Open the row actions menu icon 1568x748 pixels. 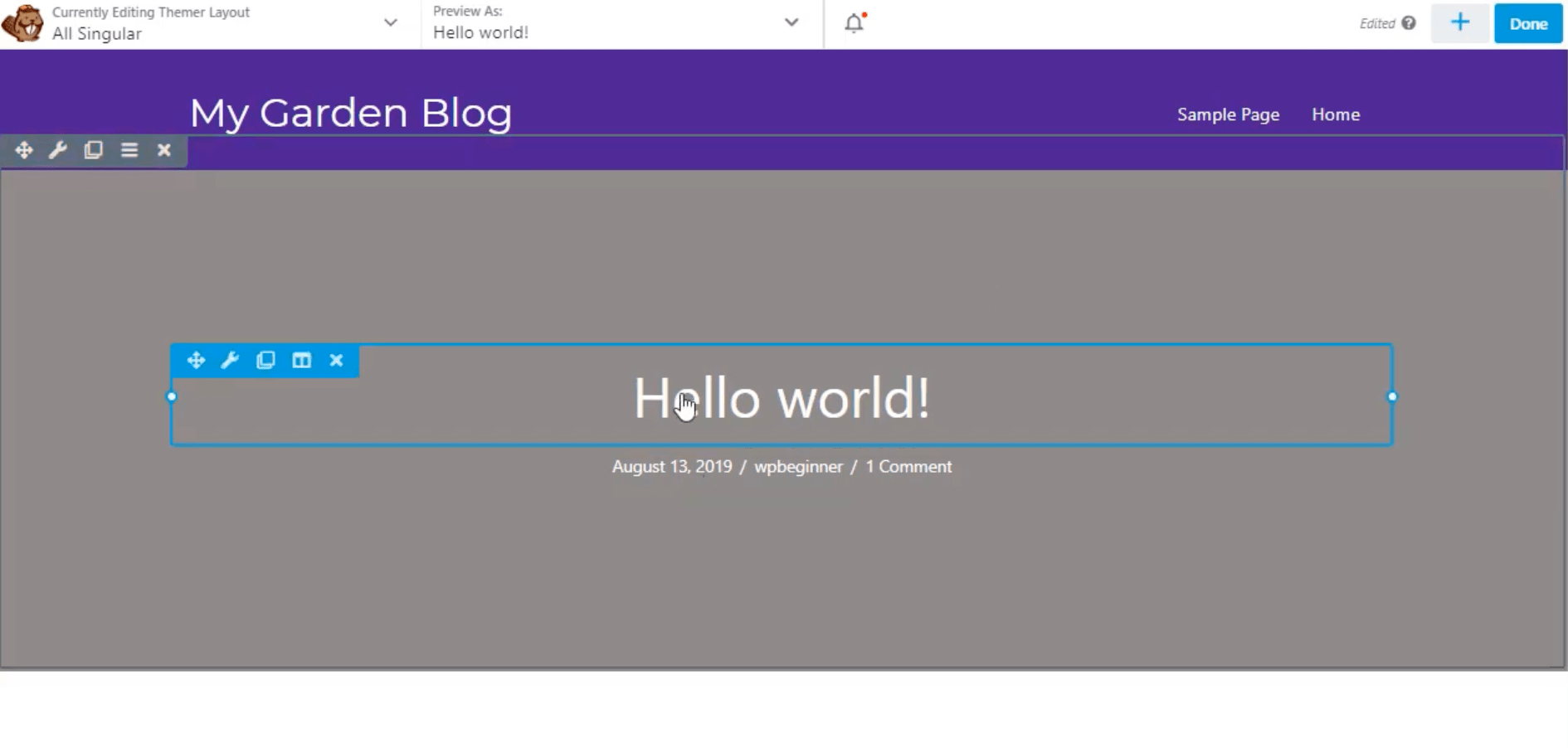pyautogui.click(x=129, y=150)
